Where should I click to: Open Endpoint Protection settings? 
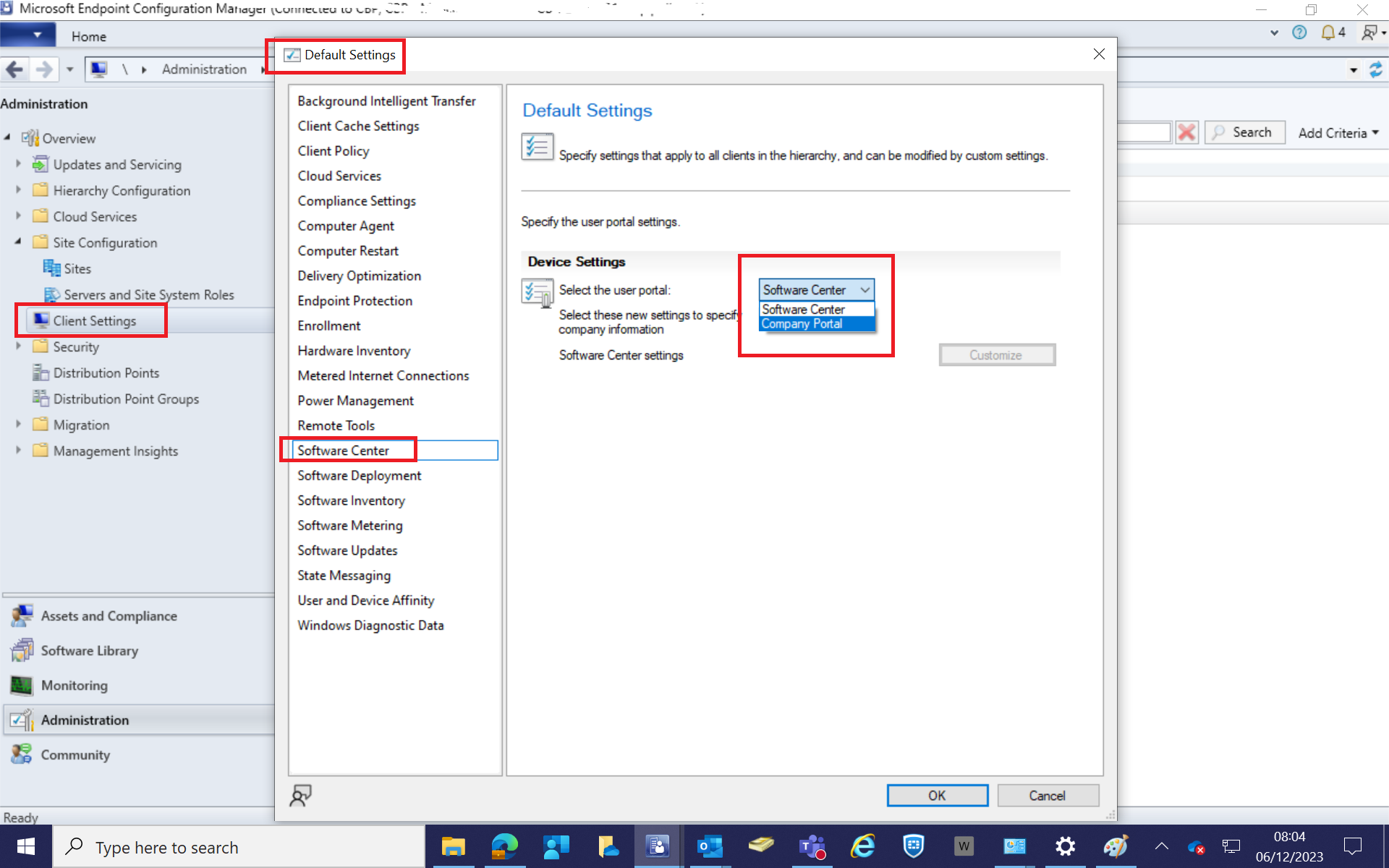[x=354, y=301]
